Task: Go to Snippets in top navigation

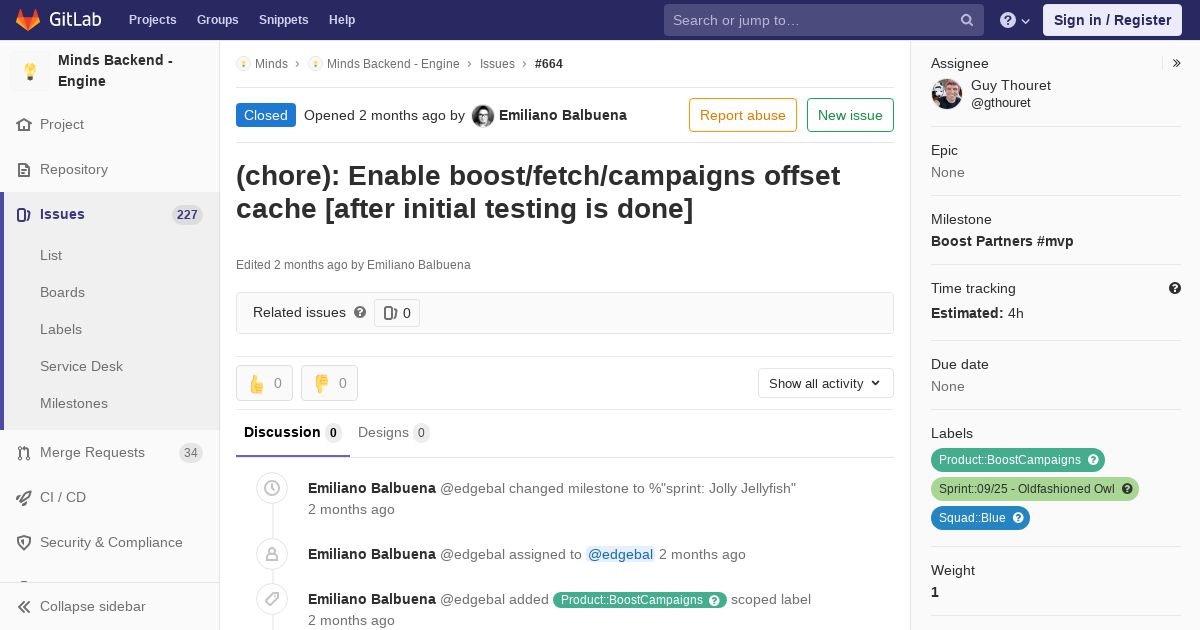Action: pos(283,20)
